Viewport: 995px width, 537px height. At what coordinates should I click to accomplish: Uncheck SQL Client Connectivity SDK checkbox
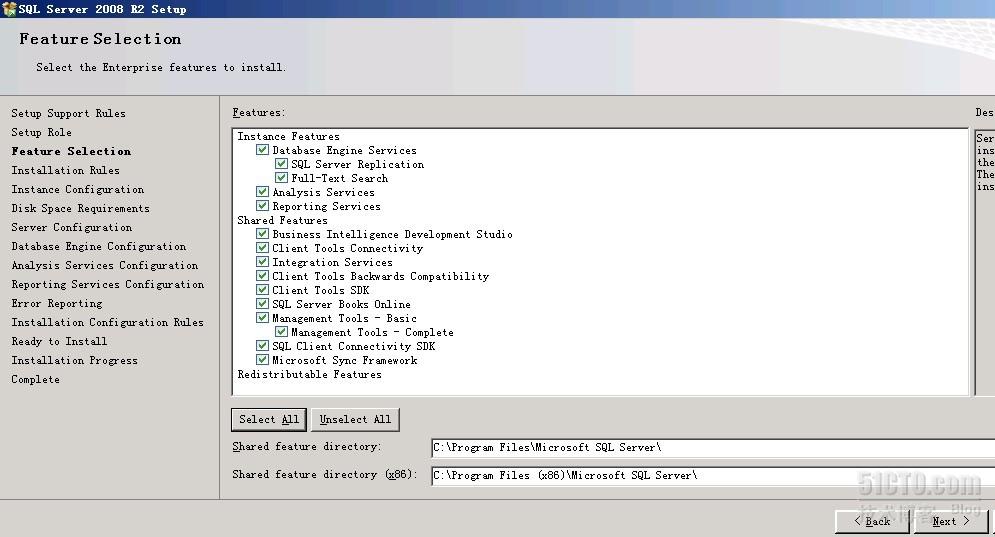(x=262, y=345)
